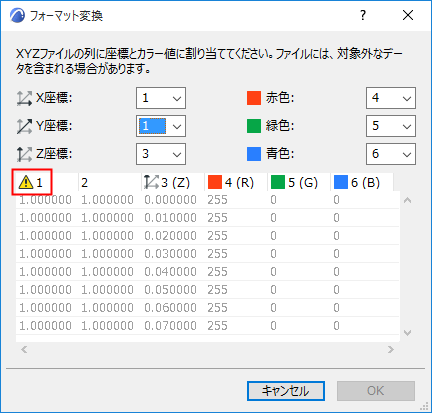Click the help question mark button
Viewport: 432px width, 413px height.
coord(363,15)
